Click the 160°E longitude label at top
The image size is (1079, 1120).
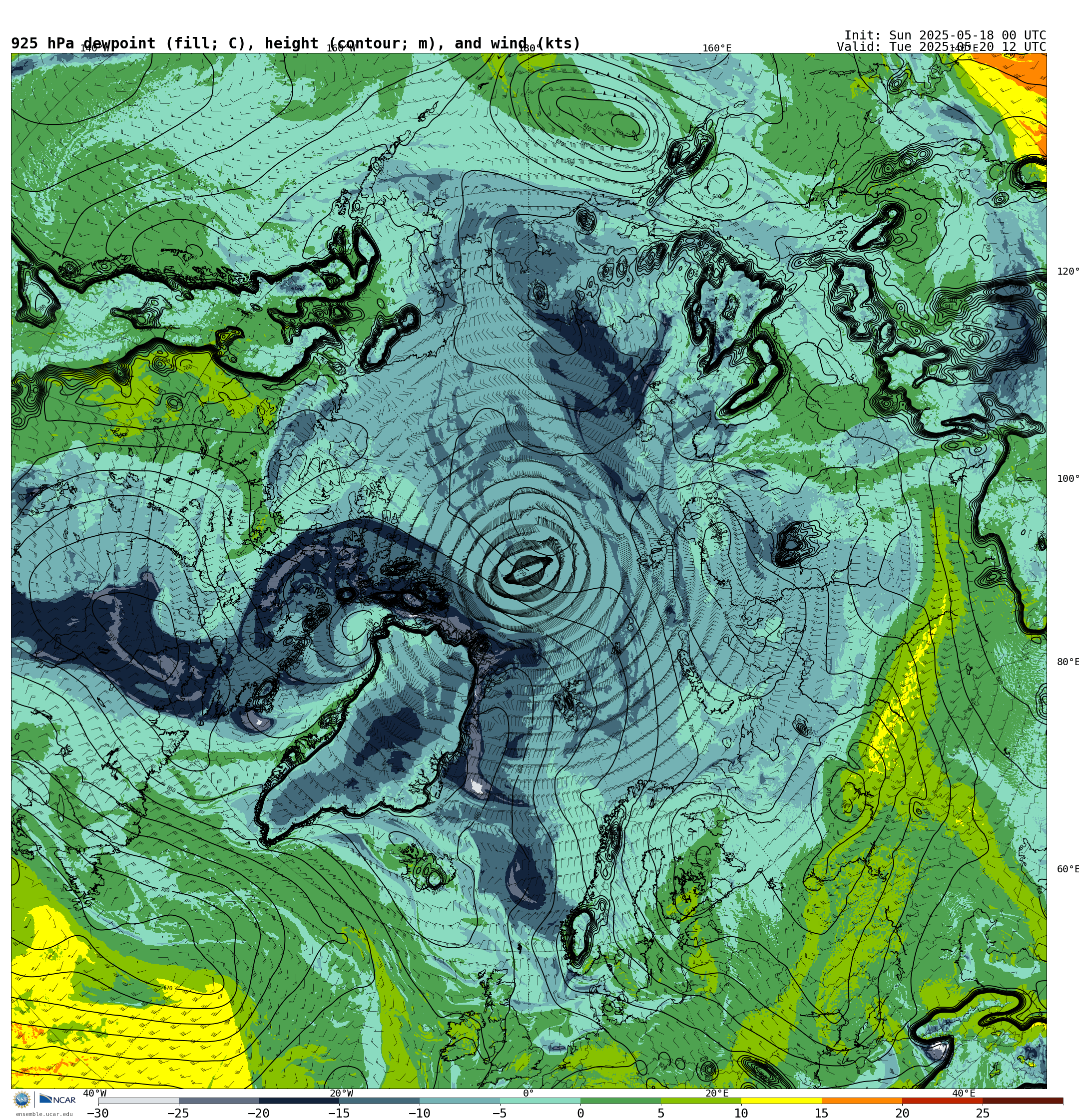click(x=717, y=48)
